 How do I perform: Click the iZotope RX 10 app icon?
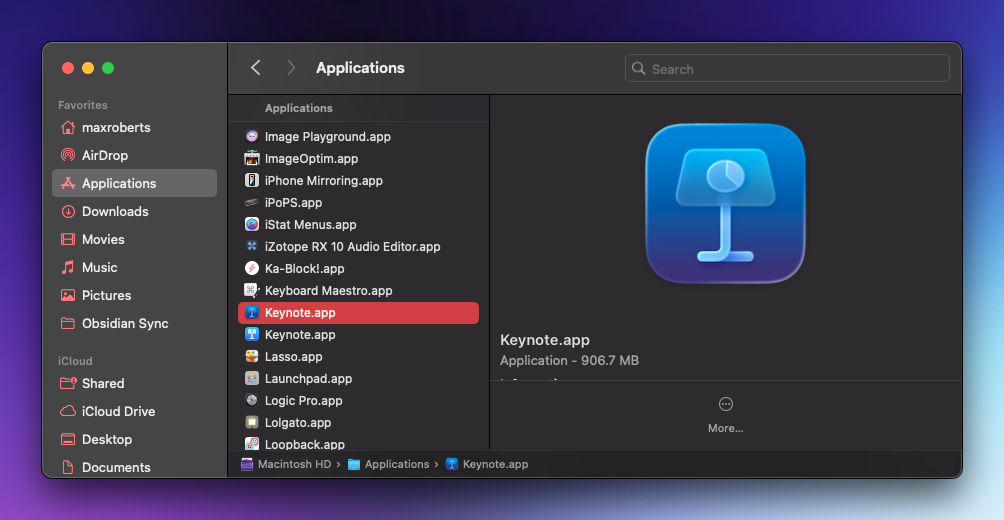(x=252, y=246)
